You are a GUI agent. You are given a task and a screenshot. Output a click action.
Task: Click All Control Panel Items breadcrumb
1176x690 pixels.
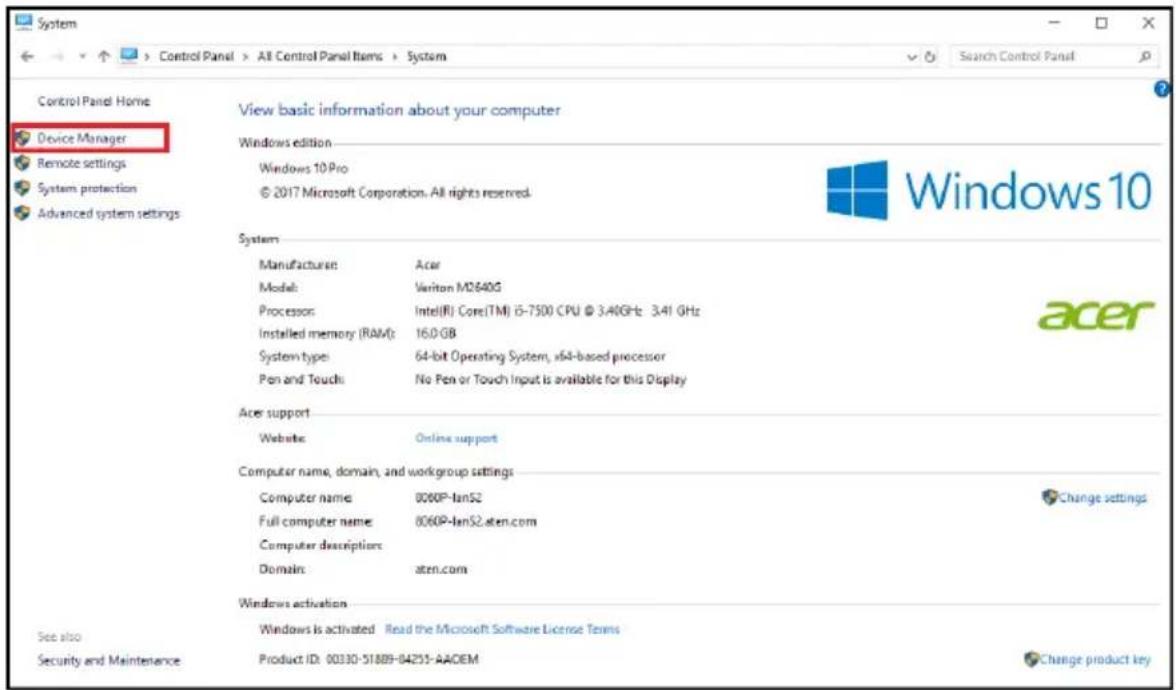pyautogui.click(x=320, y=56)
